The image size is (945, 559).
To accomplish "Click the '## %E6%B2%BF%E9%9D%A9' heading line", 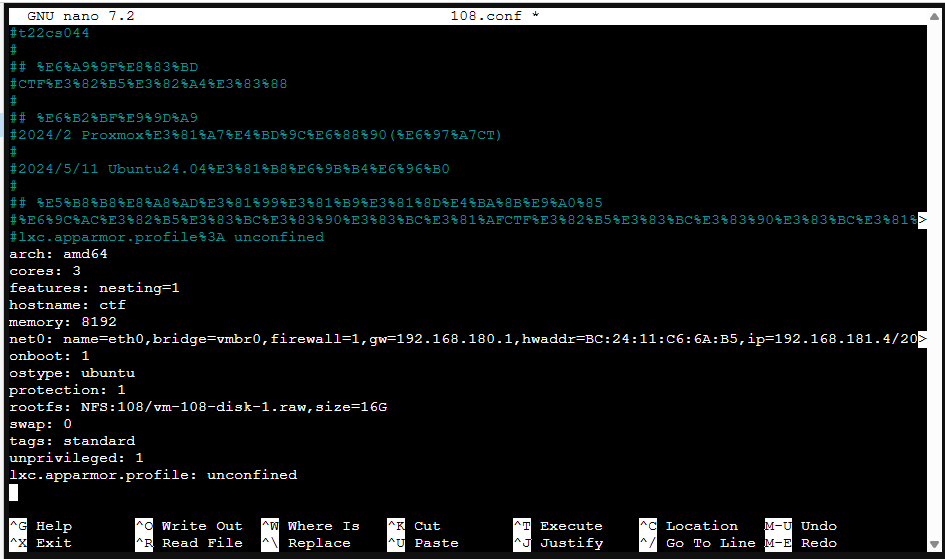I will click(x=104, y=118).
